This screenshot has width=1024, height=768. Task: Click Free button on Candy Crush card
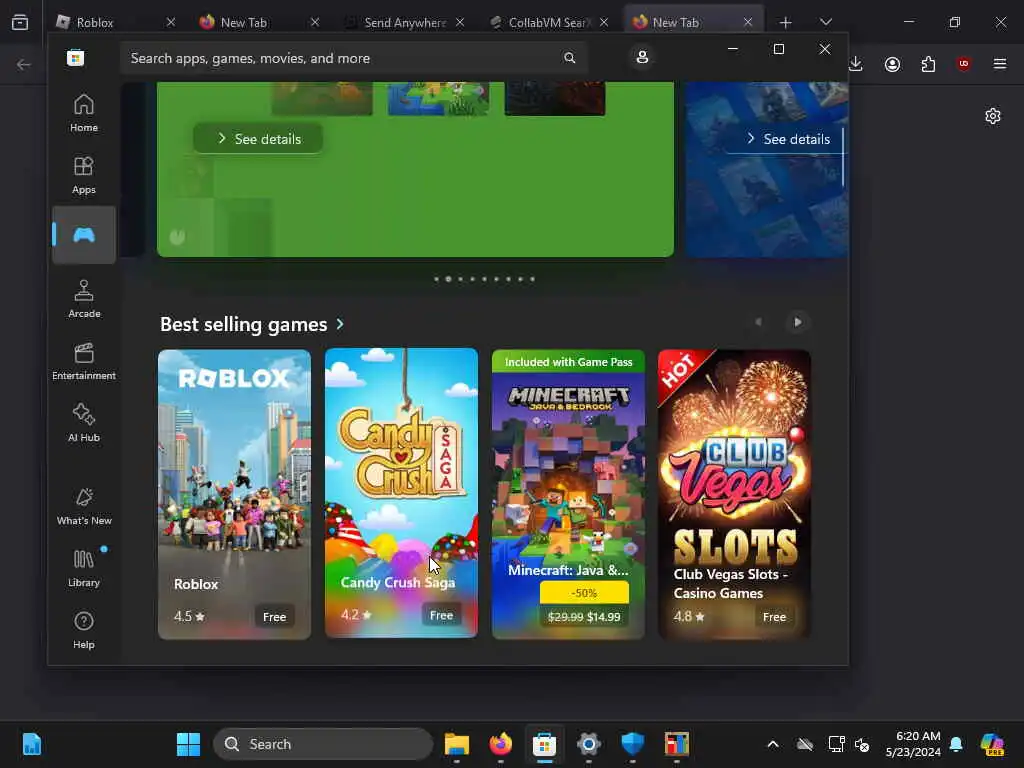coord(441,615)
